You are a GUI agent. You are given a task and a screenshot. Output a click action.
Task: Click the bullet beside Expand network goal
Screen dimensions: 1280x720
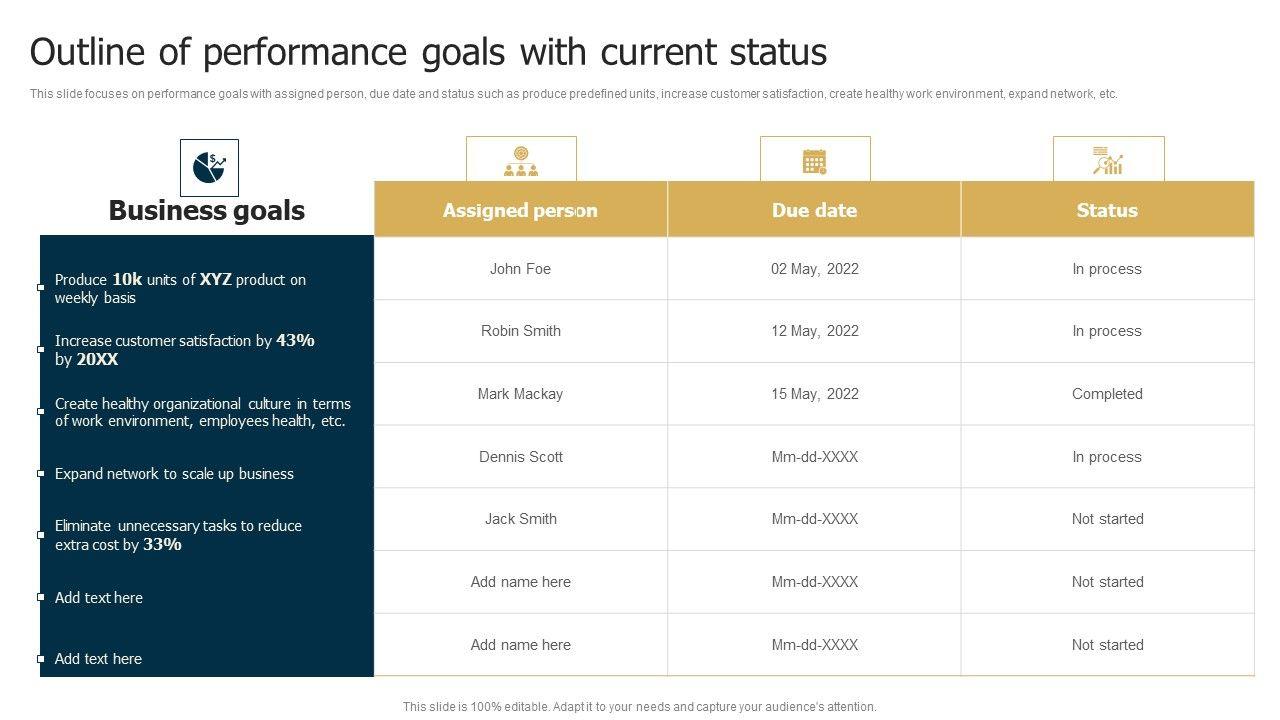pyautogui.click(x=41, y=473)
